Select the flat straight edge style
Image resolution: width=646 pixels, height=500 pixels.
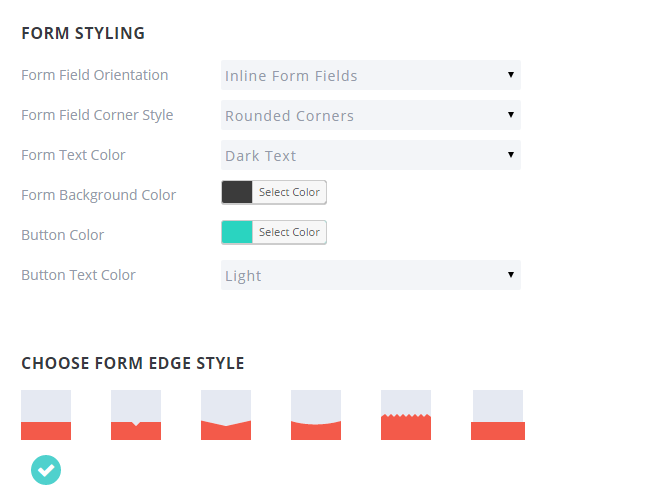46,415
